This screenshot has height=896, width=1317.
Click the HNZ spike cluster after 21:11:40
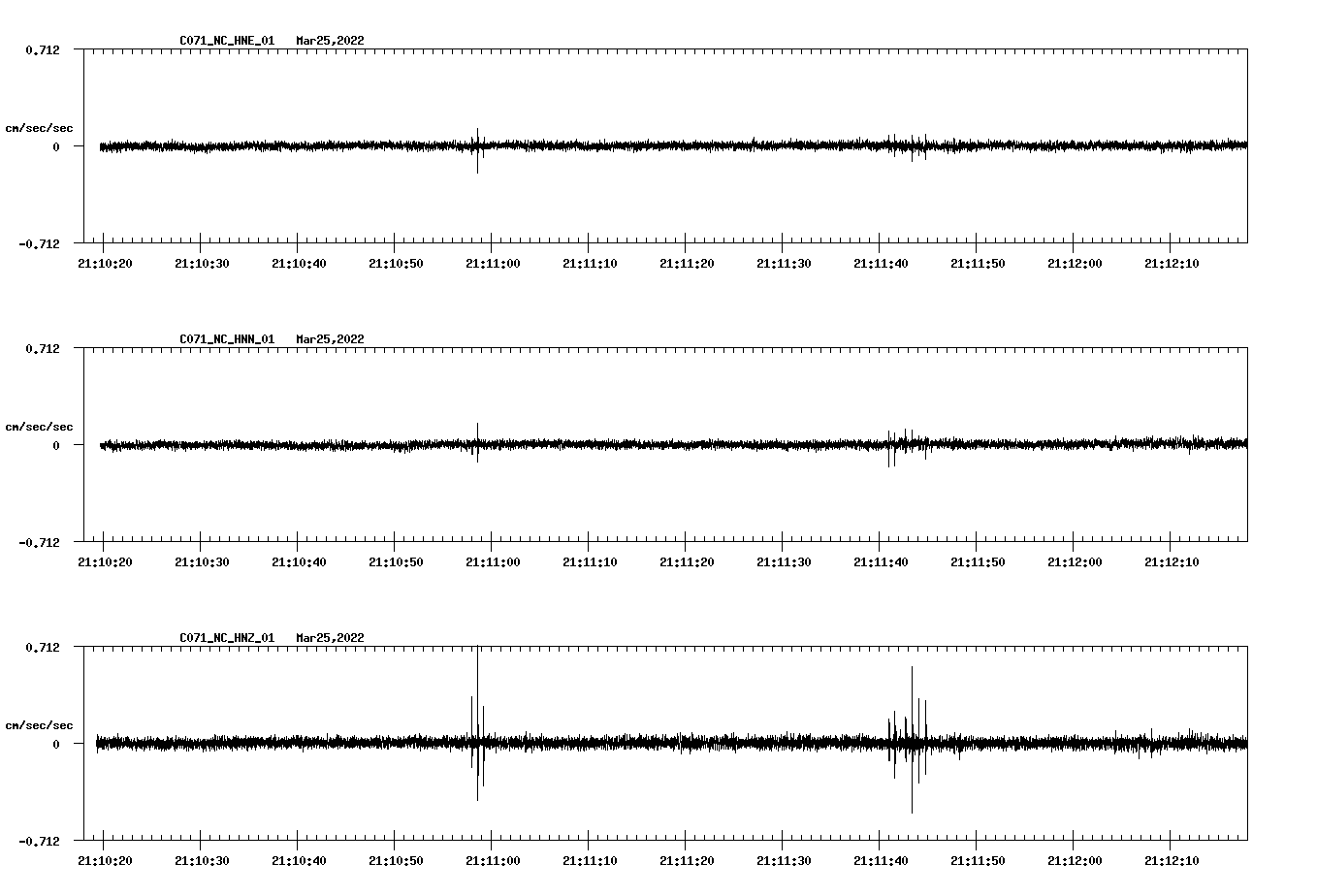(x=909, y=740)
